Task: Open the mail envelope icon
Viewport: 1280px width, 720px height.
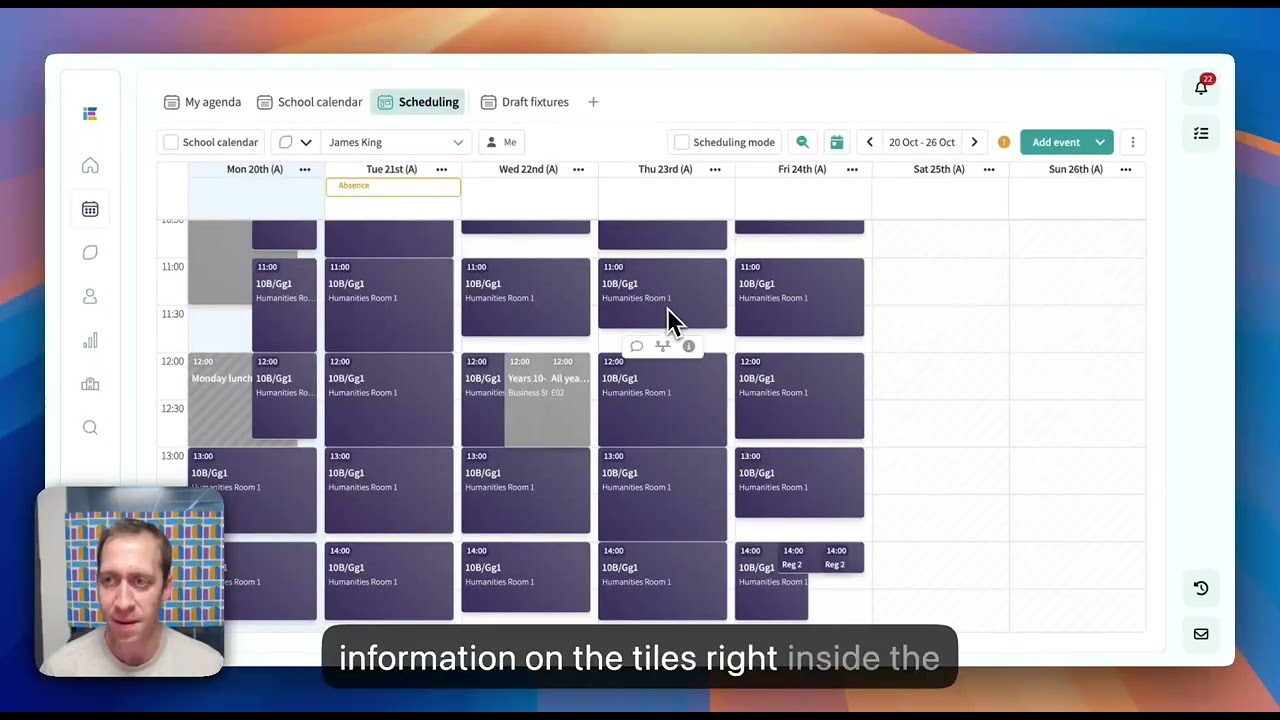Action: 1201,634
